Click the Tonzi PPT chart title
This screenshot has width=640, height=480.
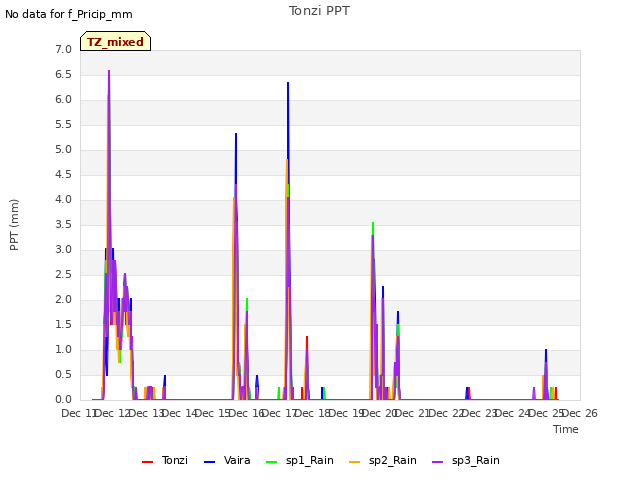tap(319, 11)
